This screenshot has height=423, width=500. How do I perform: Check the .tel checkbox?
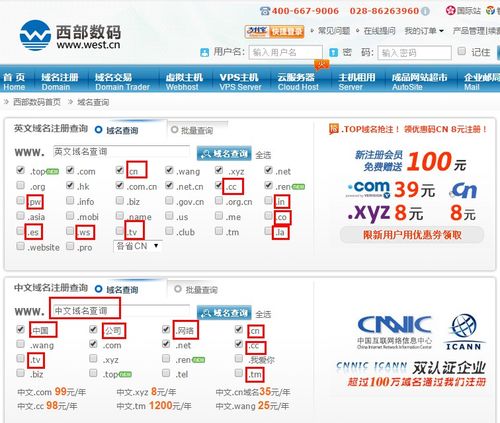tap(166, 373)
